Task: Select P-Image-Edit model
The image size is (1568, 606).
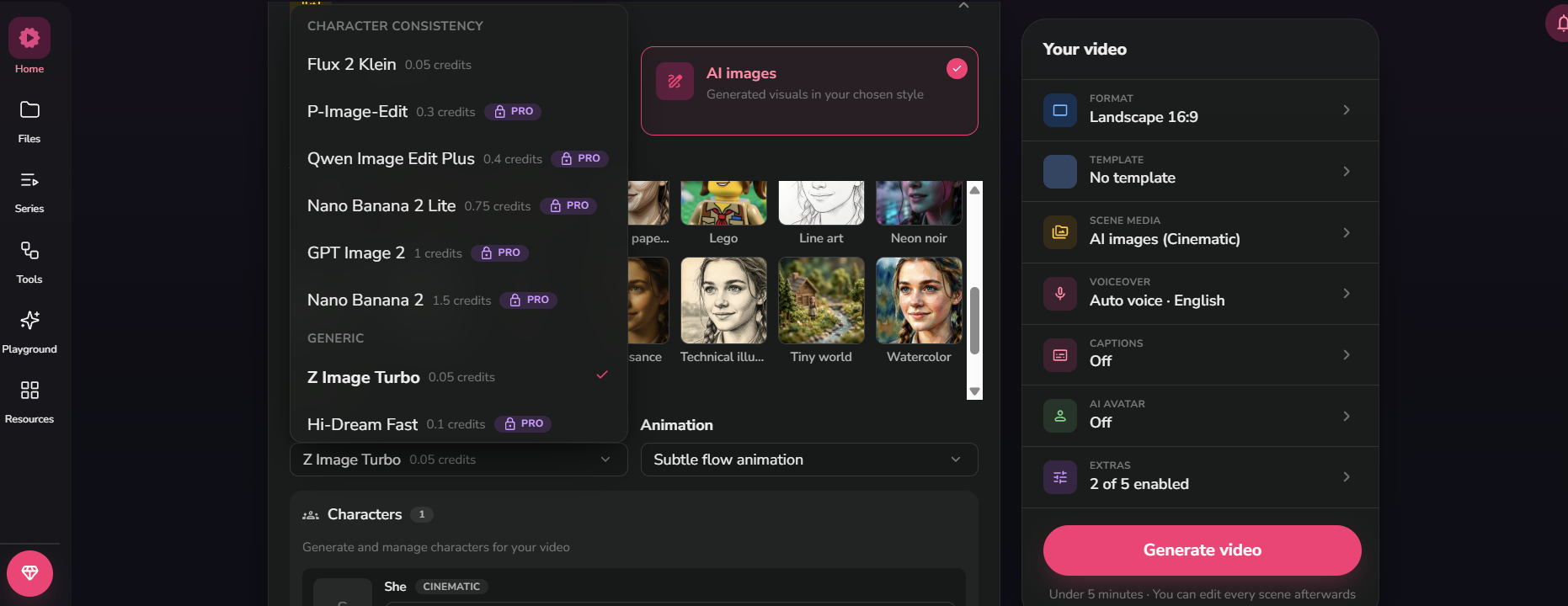Action: [x=459, y=111]
